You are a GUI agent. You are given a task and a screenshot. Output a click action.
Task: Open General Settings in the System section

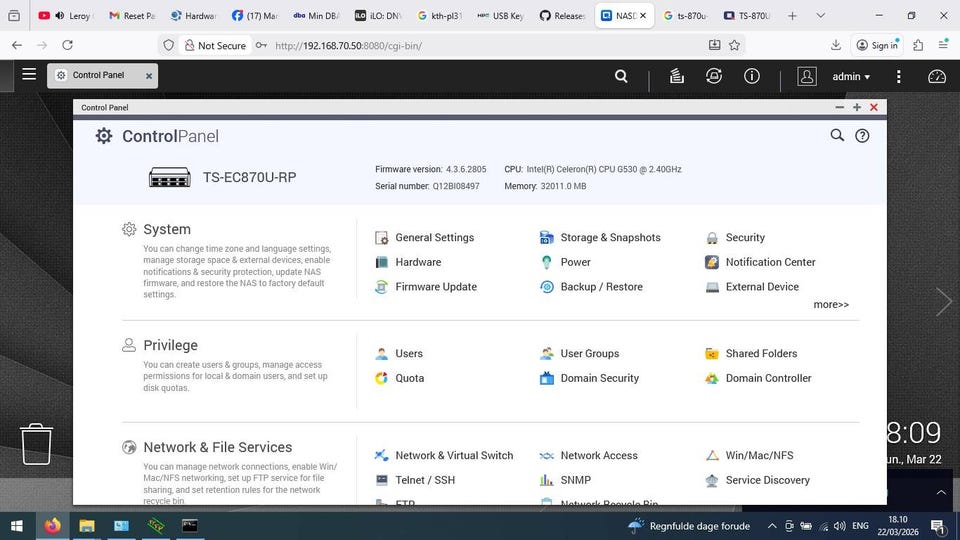(x=424, y=238)
